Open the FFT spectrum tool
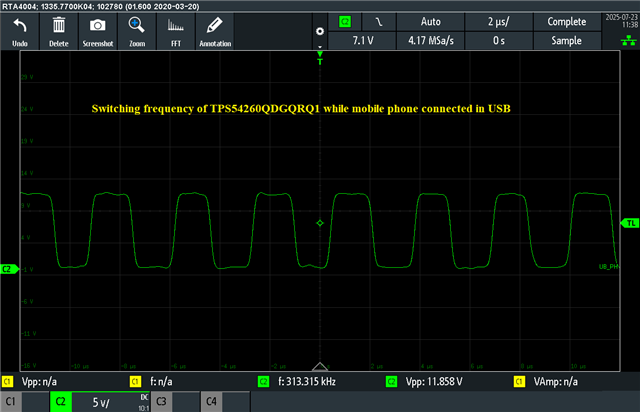The width and height of the screenshot is (640, 412). (176, 32)
